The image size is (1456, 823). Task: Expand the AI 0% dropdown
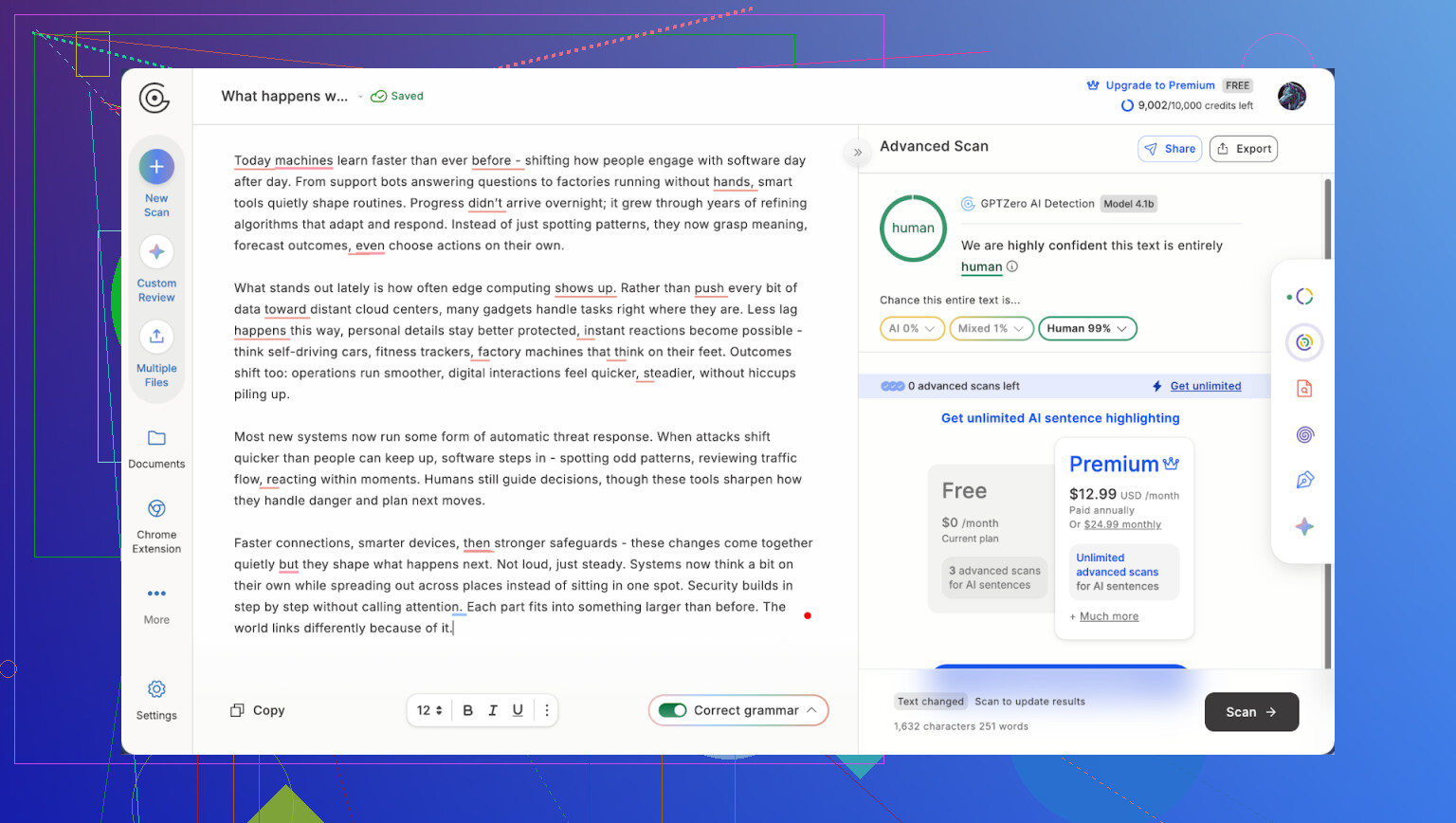click(912, 328)
